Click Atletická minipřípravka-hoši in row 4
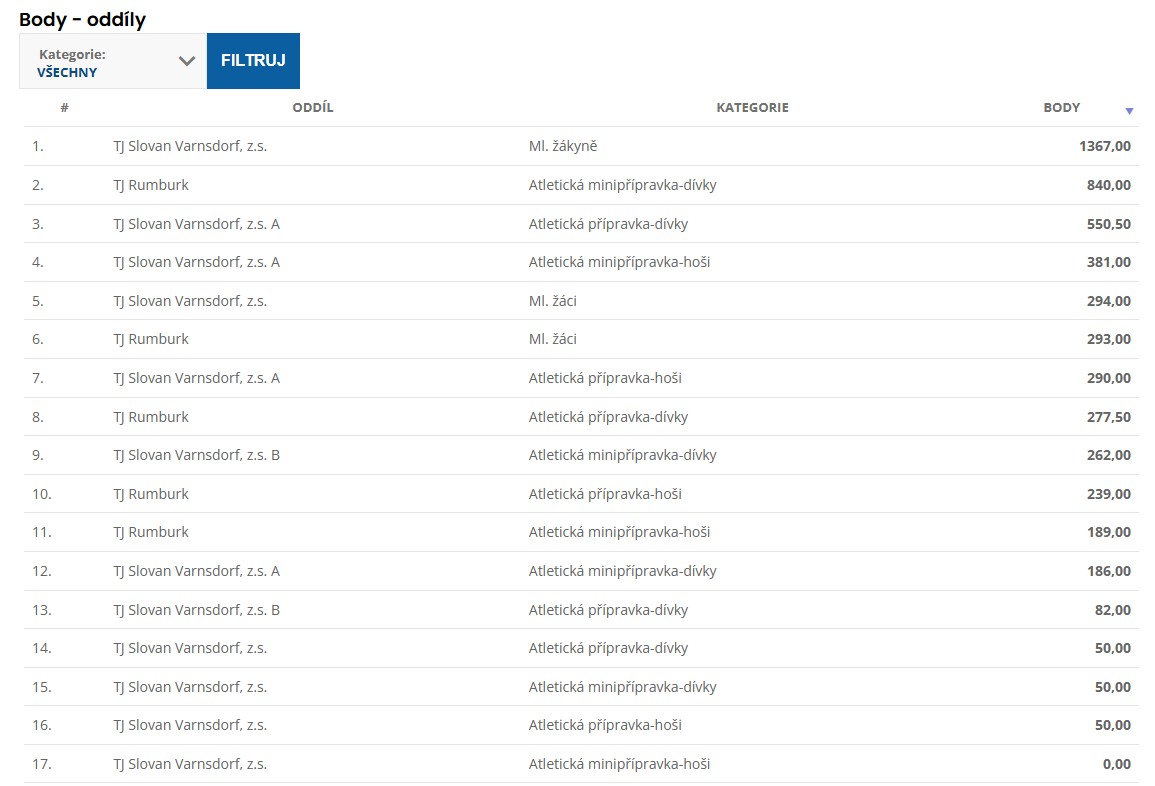Image resolution: width=1155 pixels, height=786 pixels. pos(619,262)
